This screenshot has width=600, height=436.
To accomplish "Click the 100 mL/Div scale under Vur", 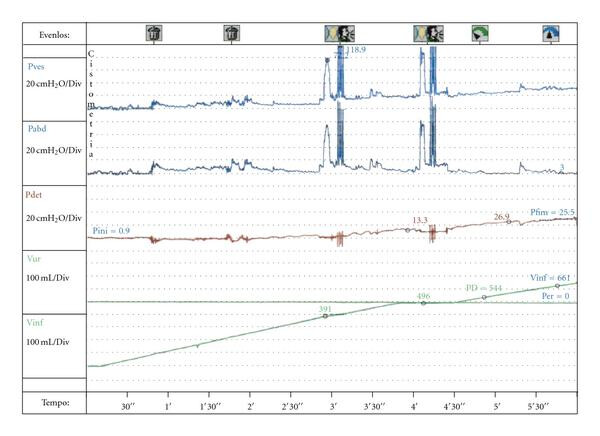I will (48, 278).
